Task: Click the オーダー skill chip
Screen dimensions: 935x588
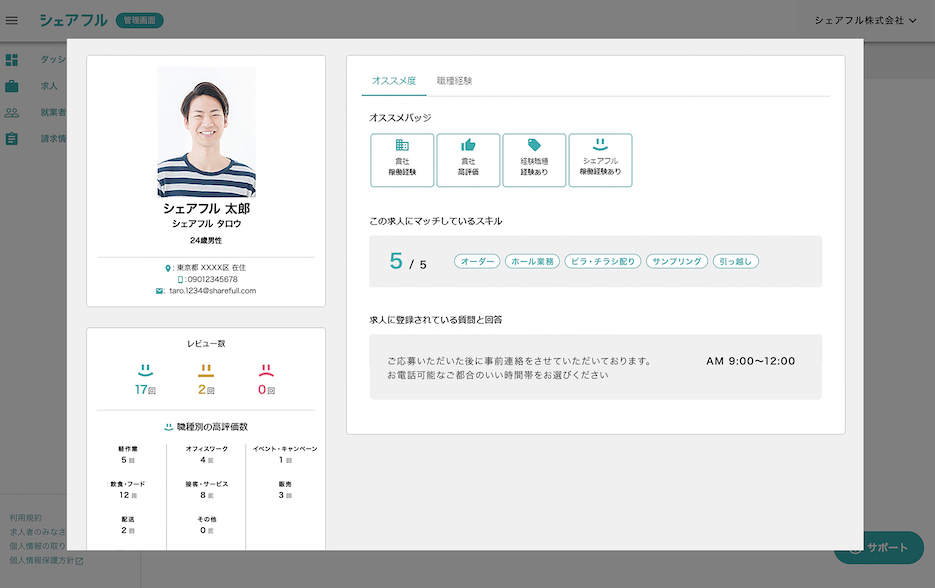Action: [477, 261]
